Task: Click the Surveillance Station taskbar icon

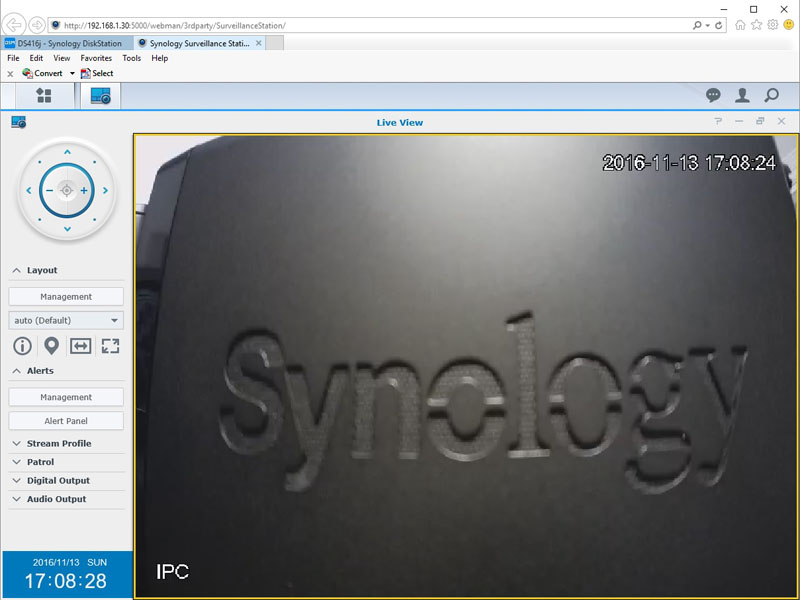Action: [100, 95]
